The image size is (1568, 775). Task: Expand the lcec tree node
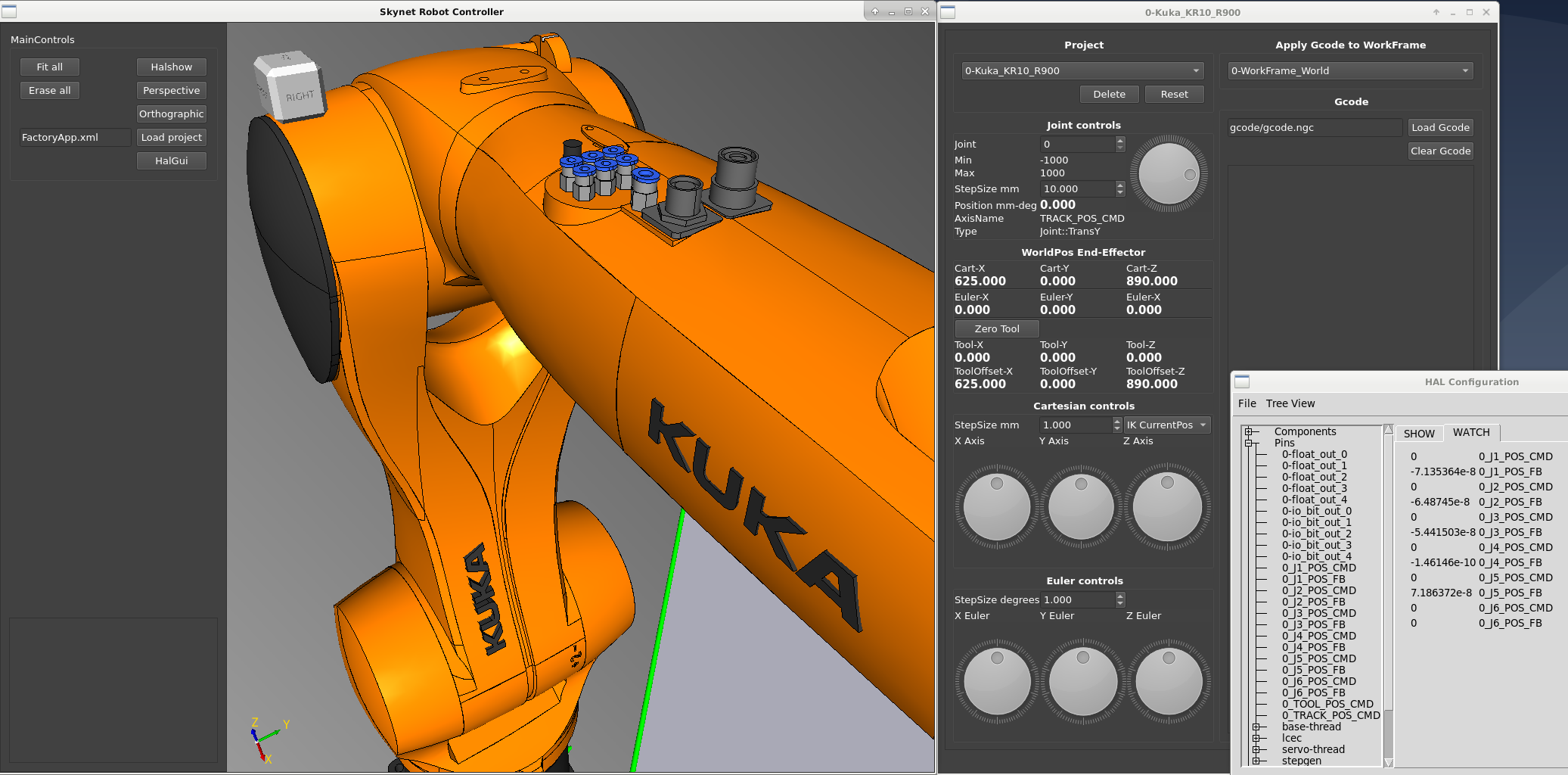pyautogui.click(x=1256, y=738)
